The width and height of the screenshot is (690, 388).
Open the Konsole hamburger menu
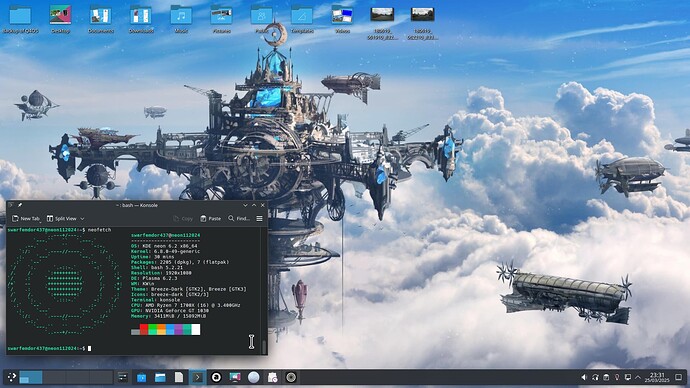pyautogui.click(x=260, y=219)
